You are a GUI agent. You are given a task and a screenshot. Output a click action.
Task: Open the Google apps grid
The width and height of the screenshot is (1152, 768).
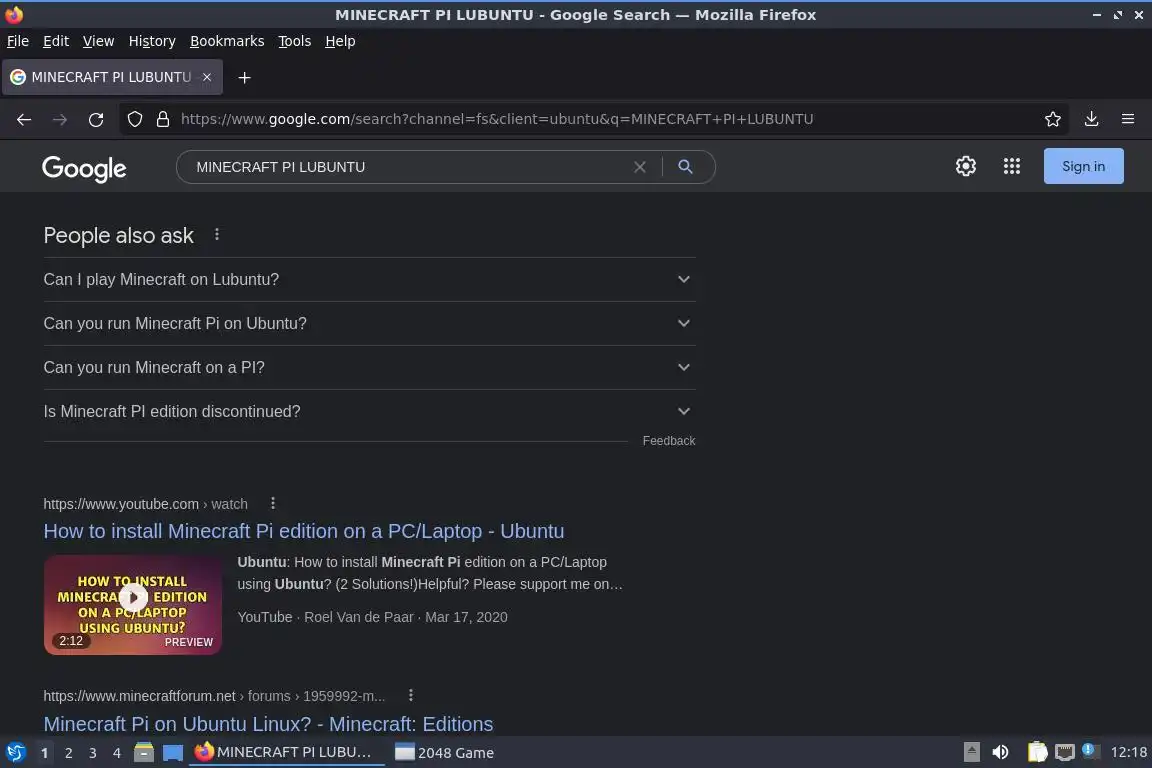pyautogui.click(x=1012, y=166)
